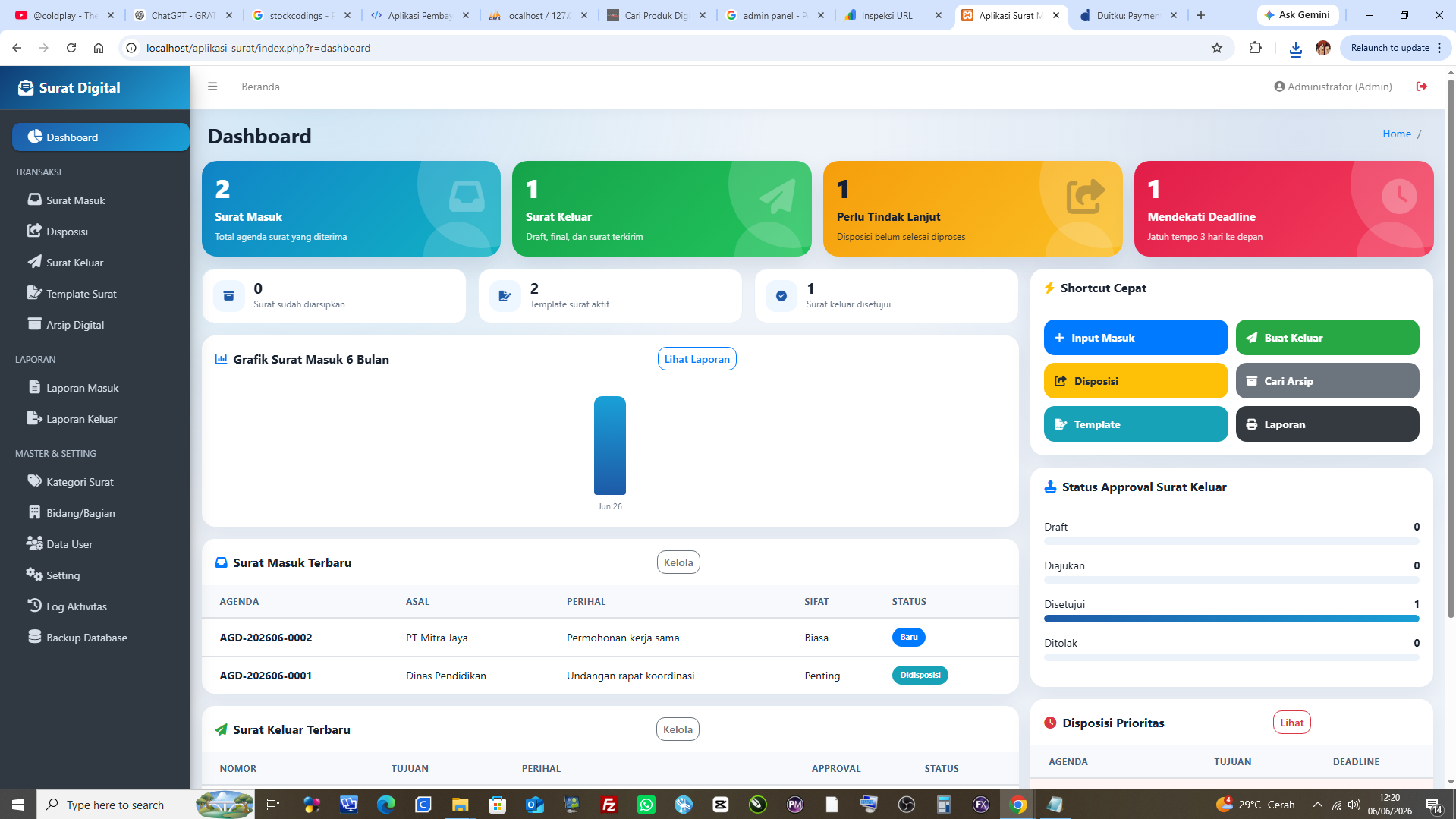This screenshot has width=1456, height=819.
Task: Open the Surat Keluar green card
Action: 662,209
